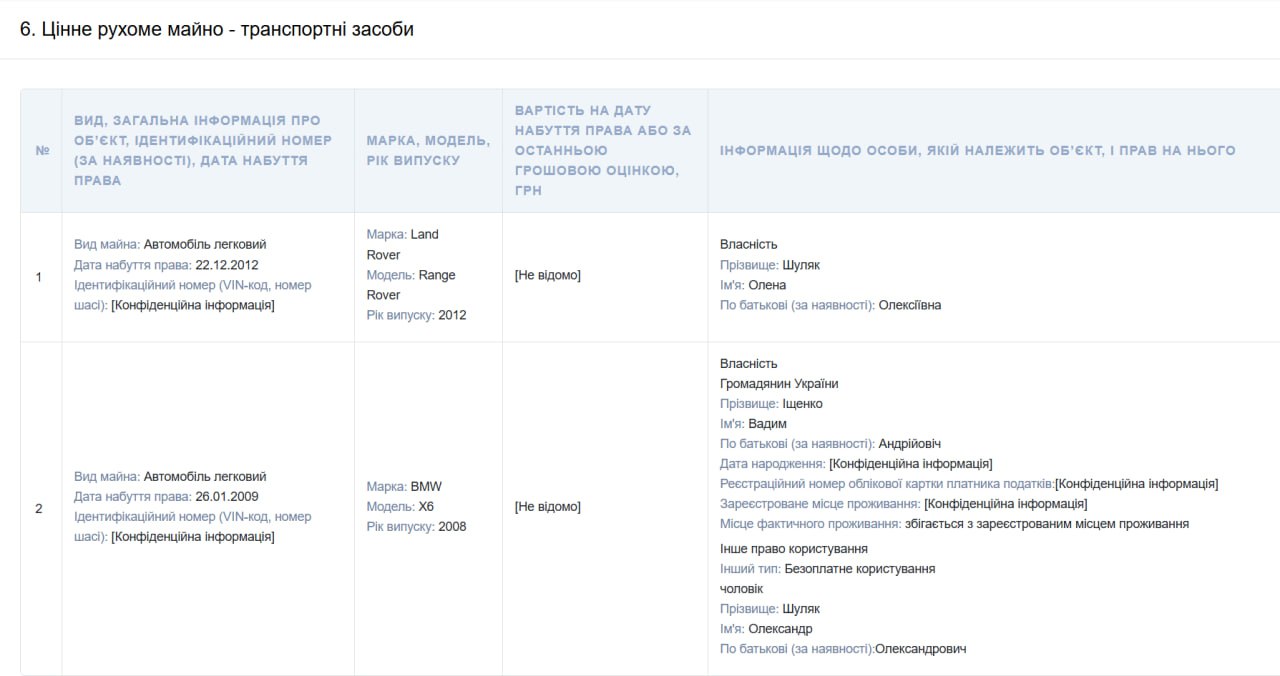The width and height of the screenshot is (1280, 676).
Task: Click heading "6. Цінне рухоме майно - транспортні засоби"
Action: 217,29
